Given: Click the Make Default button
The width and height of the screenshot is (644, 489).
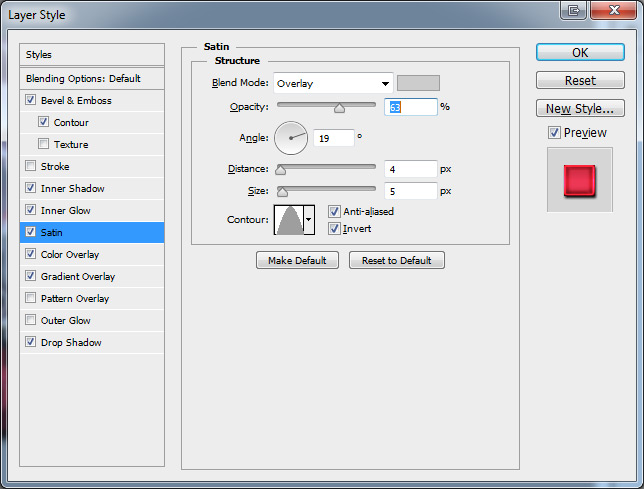Looking at the screenshot, I should tap(297, 260).
